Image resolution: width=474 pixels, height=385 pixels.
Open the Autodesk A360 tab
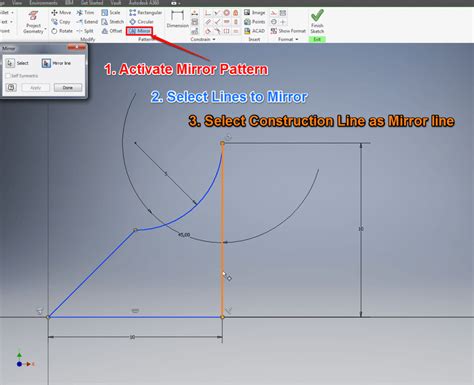click(x=144, y=3)
